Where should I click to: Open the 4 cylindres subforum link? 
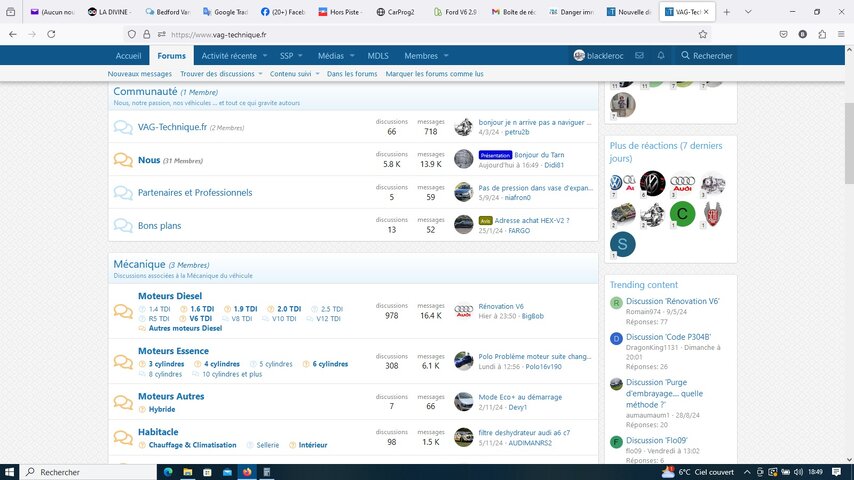coord(222,364)
